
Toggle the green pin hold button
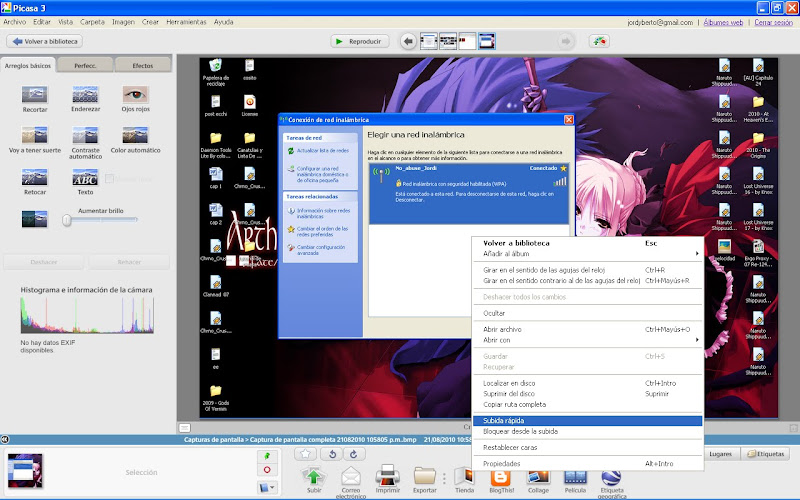pyautogui.click(x=267, y=456)
